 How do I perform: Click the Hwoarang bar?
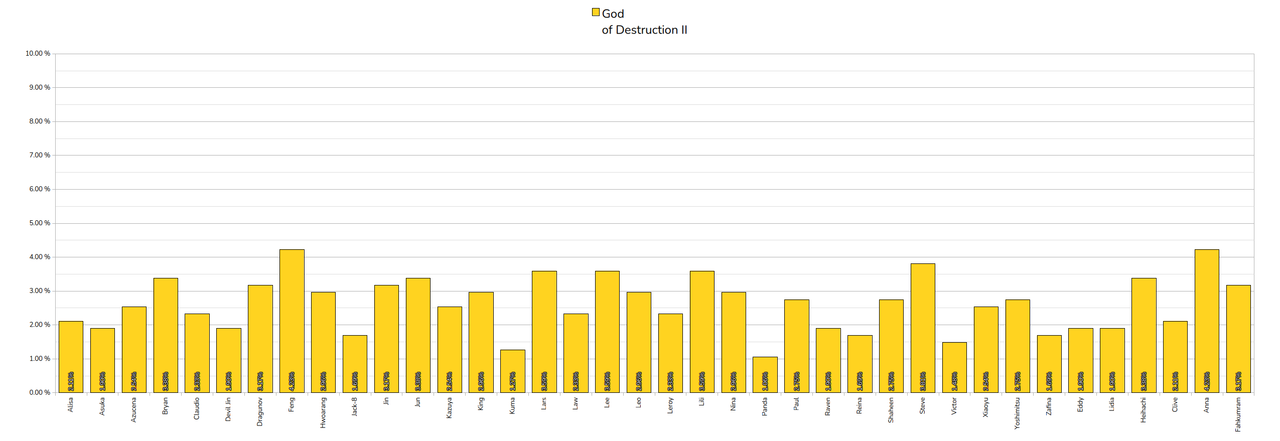pos(323,342)
